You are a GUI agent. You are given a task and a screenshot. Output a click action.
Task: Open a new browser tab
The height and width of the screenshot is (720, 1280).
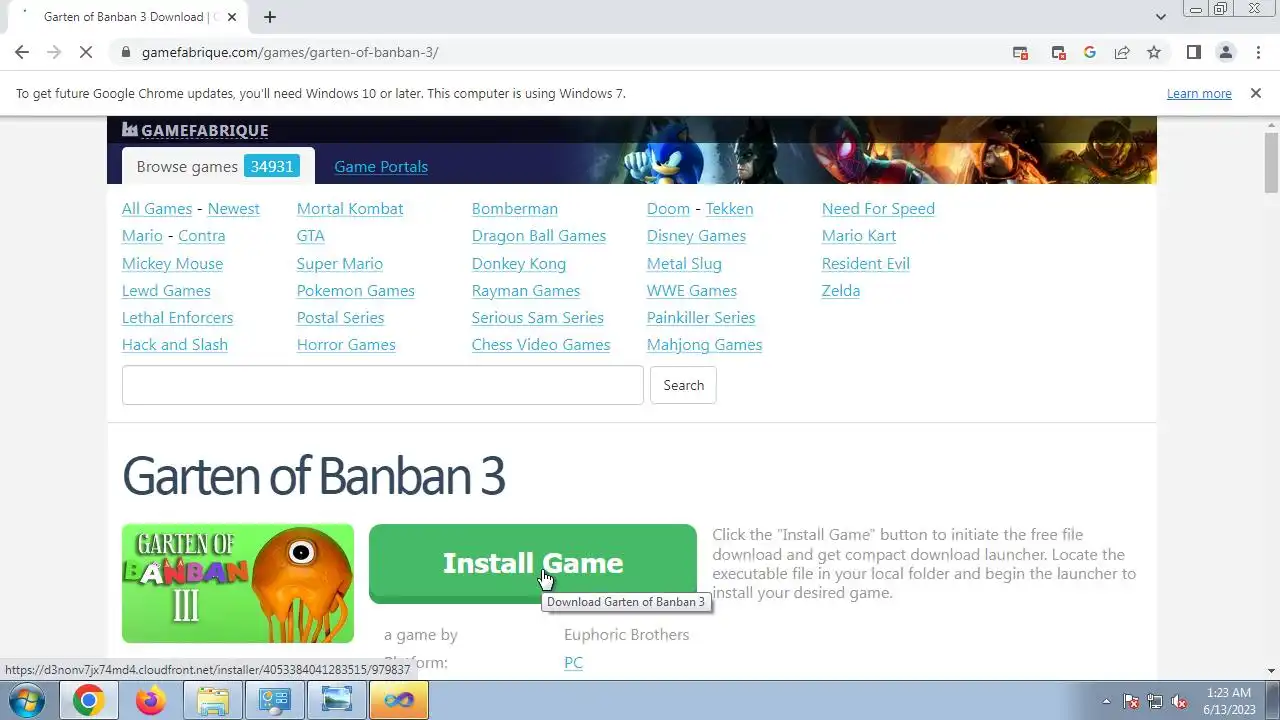270,17
